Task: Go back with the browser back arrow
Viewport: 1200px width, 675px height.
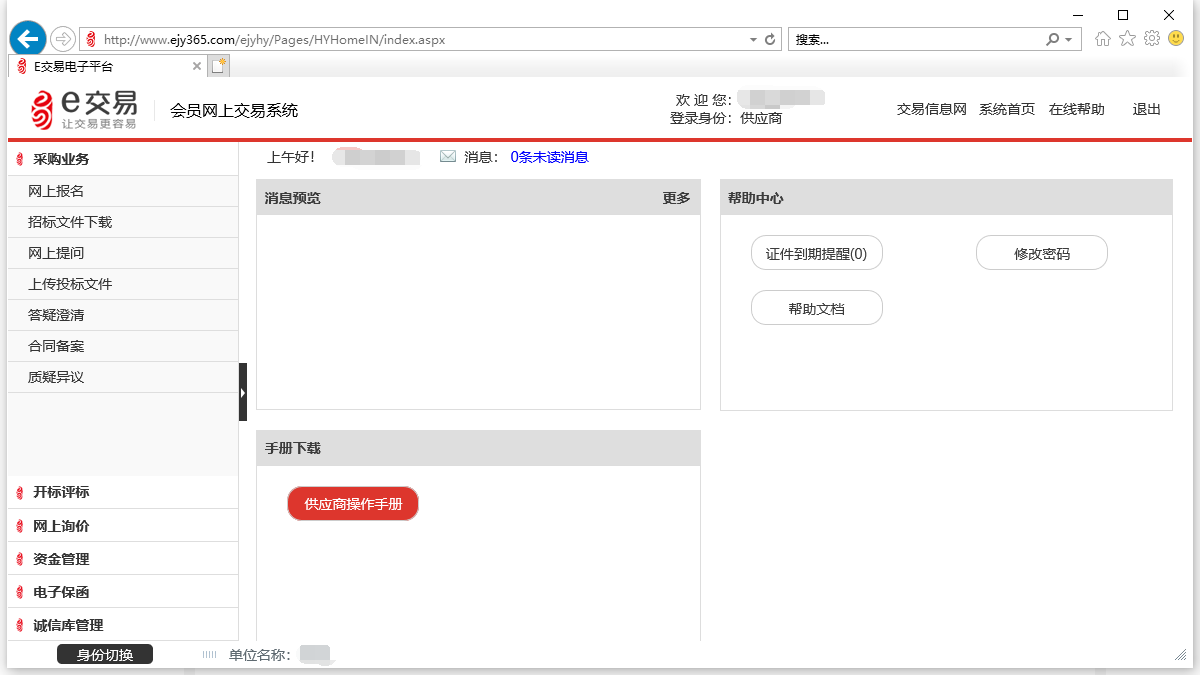Action: point(28,38)
